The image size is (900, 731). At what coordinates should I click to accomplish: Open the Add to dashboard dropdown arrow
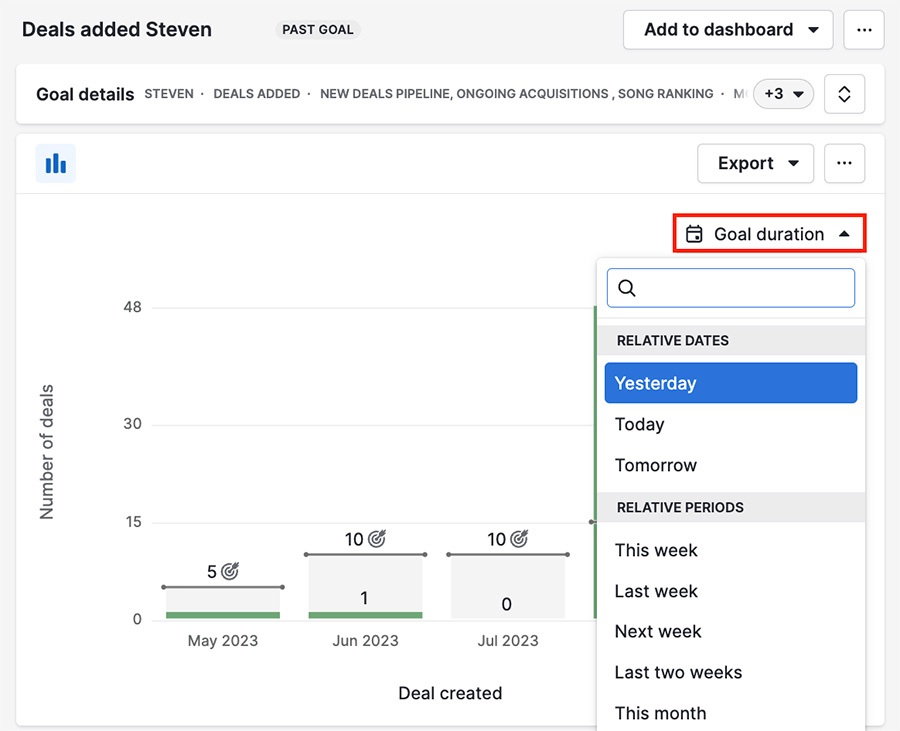tap(814, 29)
